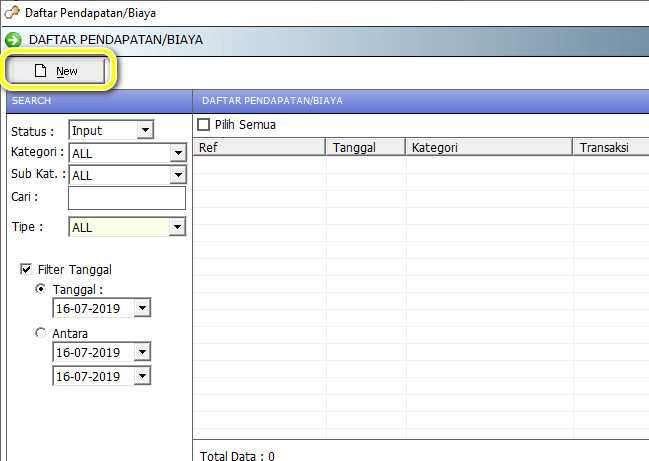Open the Sub Kat. dropdown
Image resolution: width=649 pixels, height=461 pixels.
tap(177, 175)
